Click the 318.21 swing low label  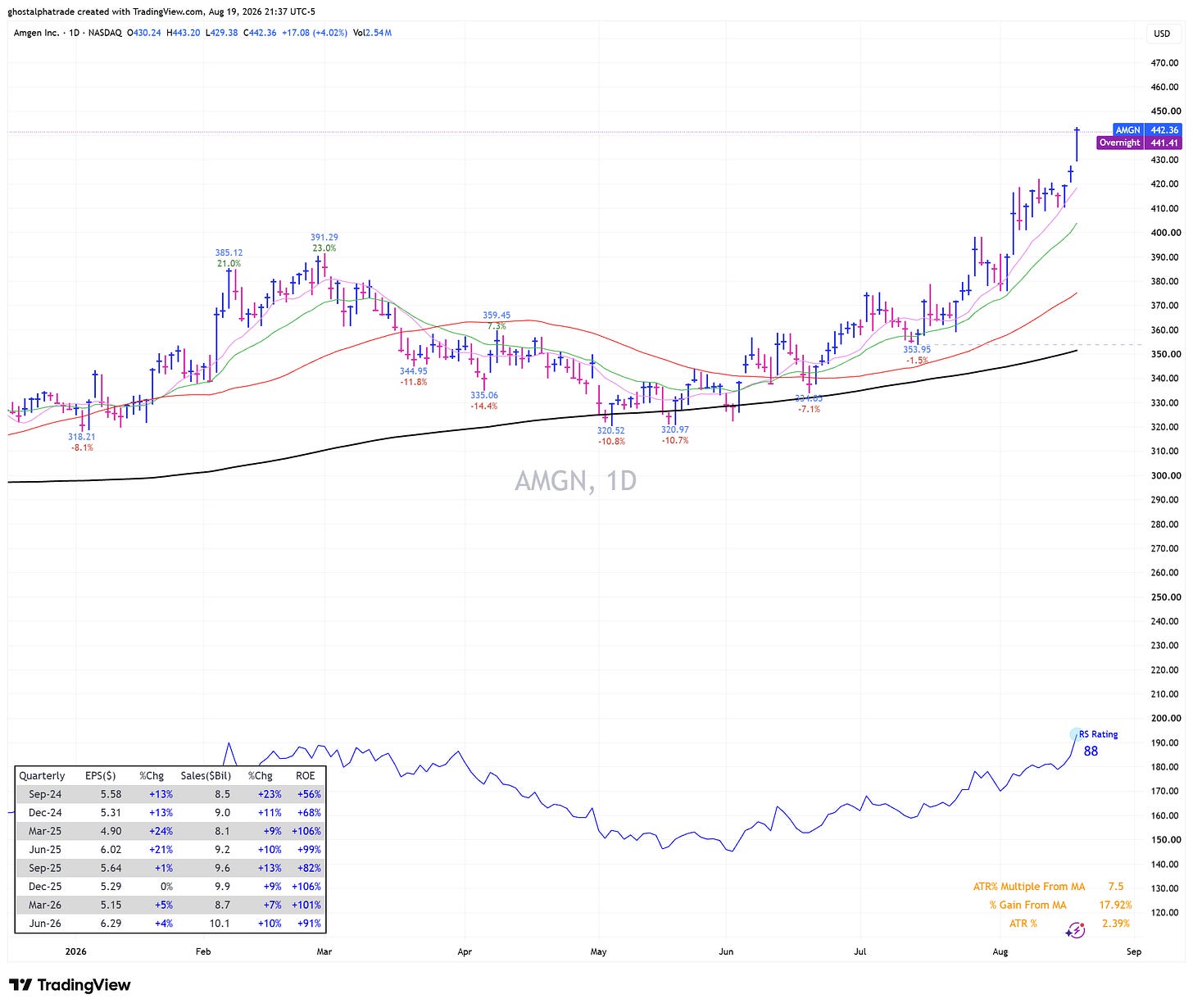(x=82, y=438)
